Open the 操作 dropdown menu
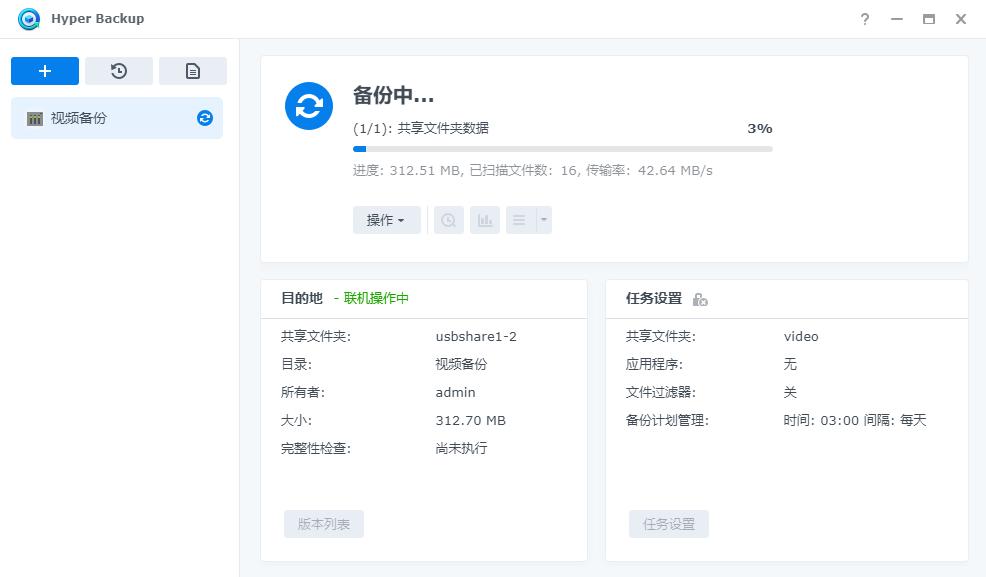This screenshot has height=577, width=986. pos(387,220)
